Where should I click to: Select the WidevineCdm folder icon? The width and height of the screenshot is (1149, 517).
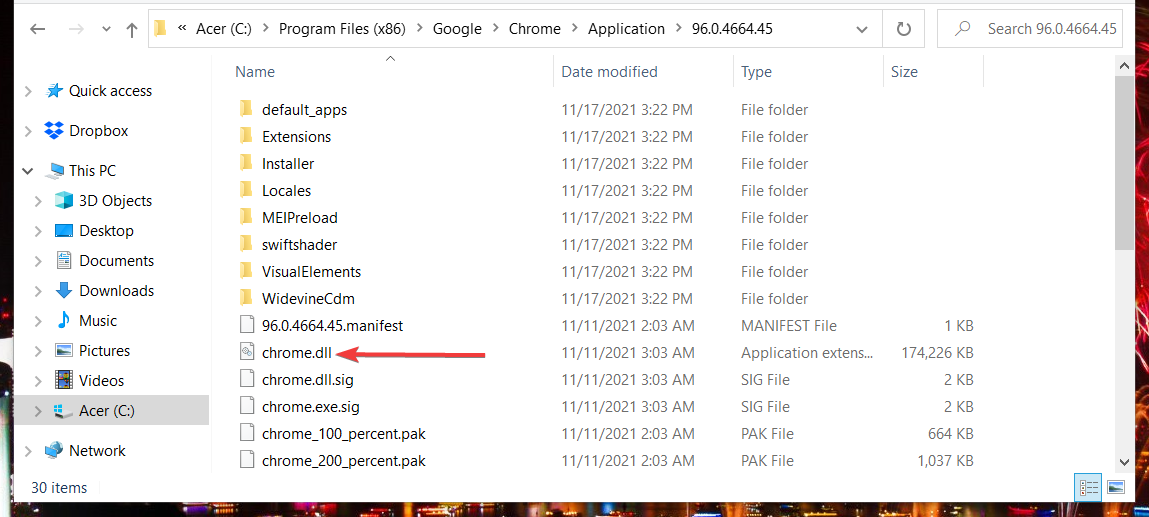click(x=247, y=299)
